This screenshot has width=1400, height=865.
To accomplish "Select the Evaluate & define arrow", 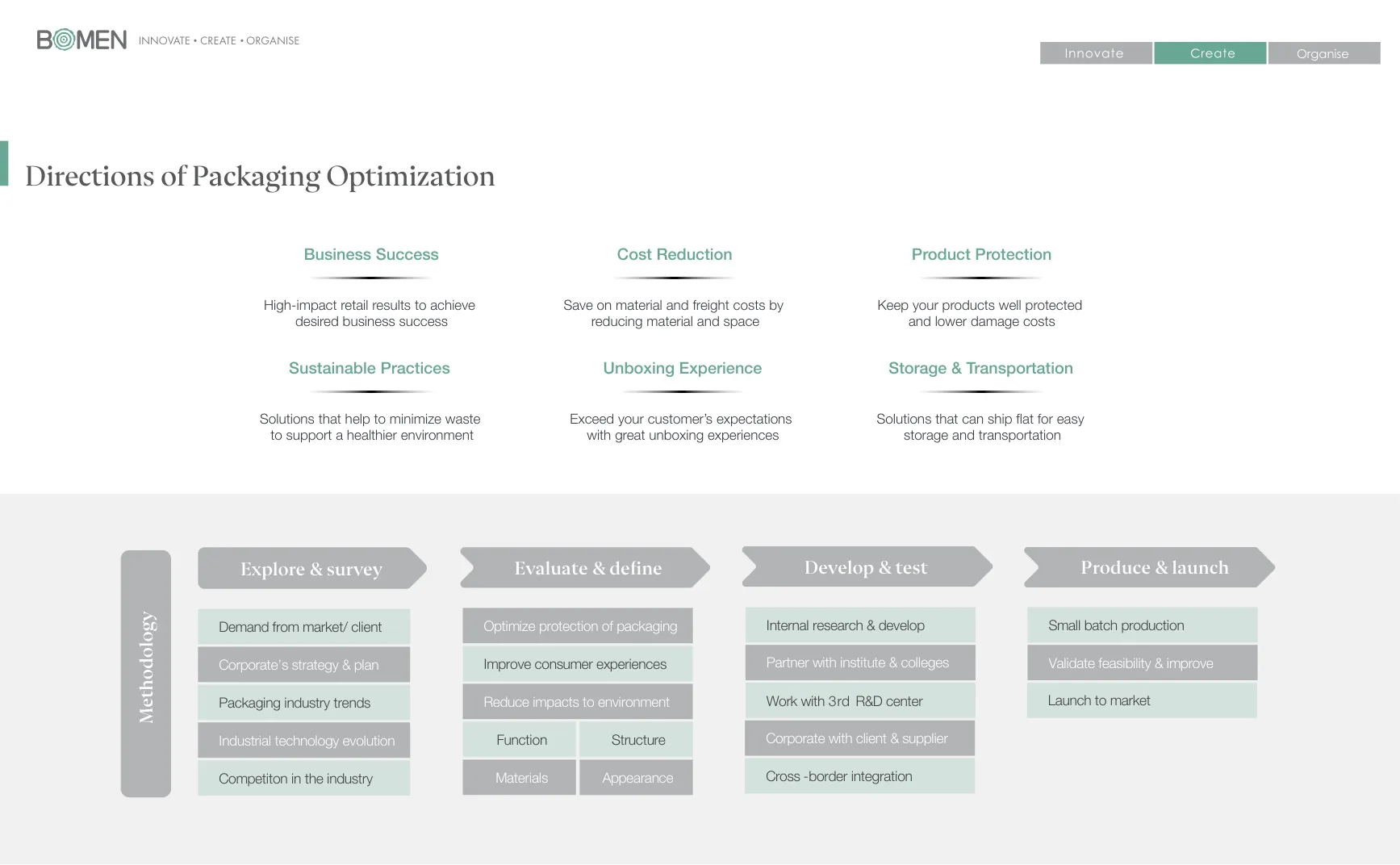I will (587, 568).
